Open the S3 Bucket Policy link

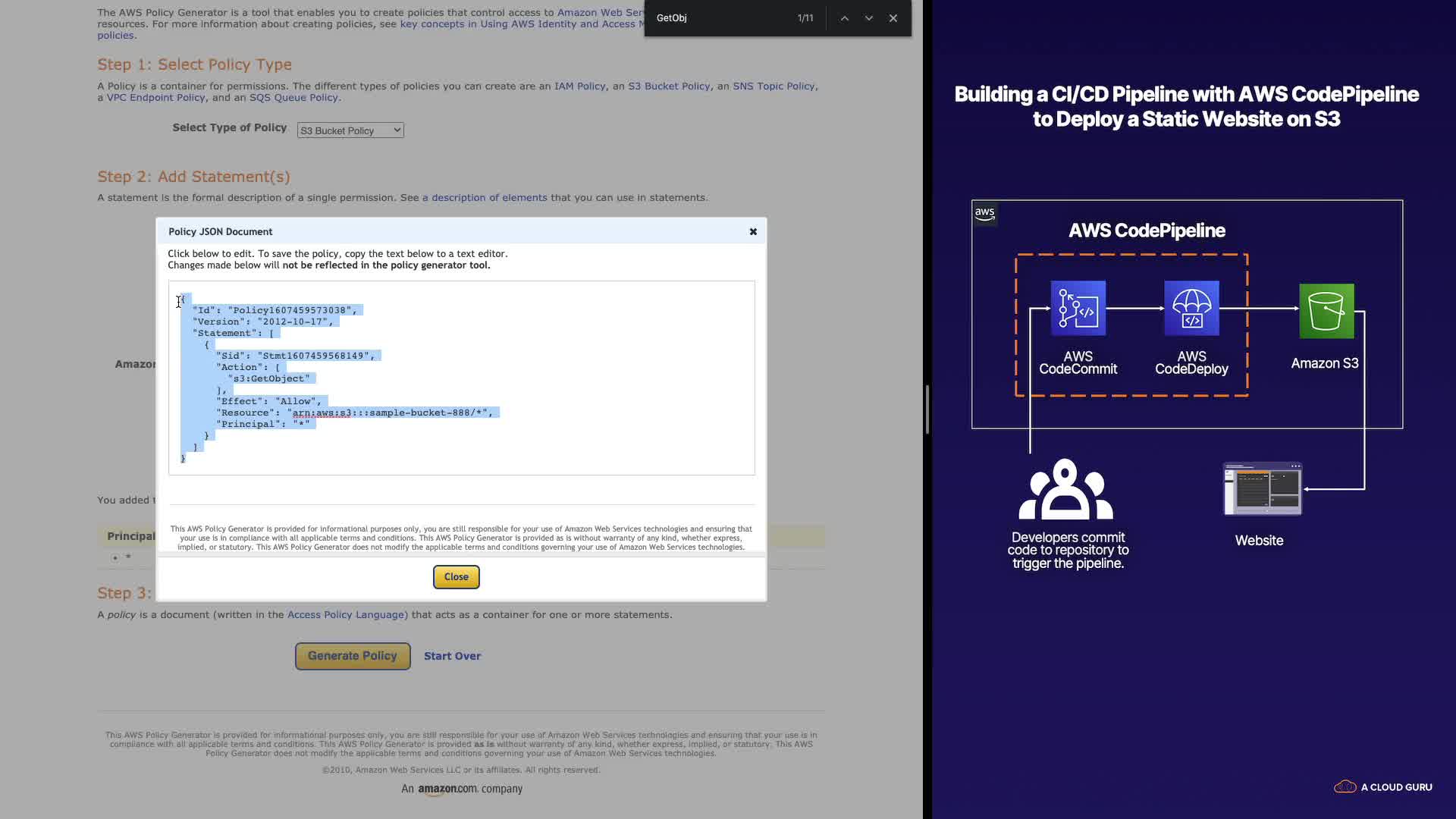click(669, 86)
